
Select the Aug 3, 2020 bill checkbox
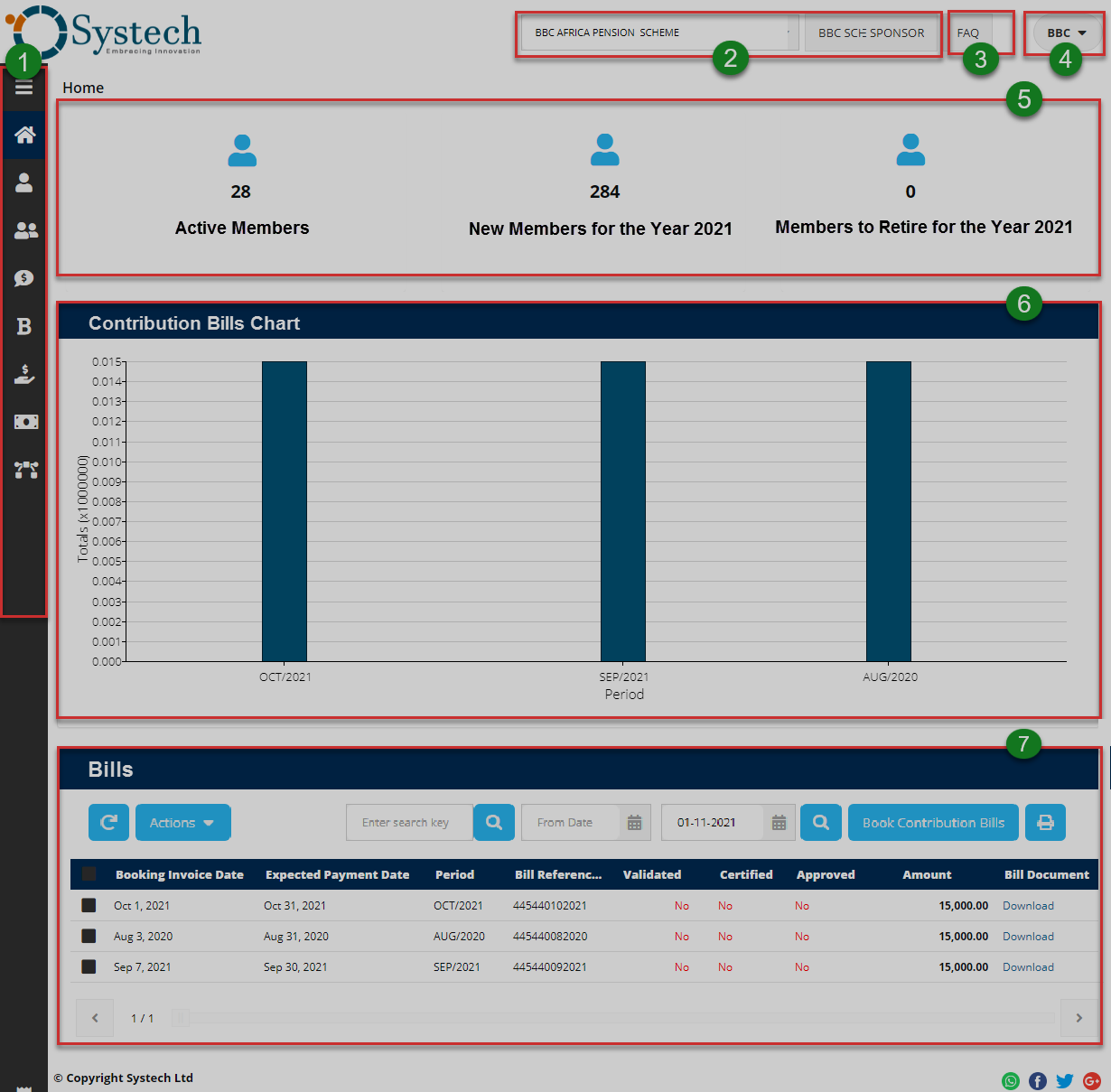coord(89,936)
